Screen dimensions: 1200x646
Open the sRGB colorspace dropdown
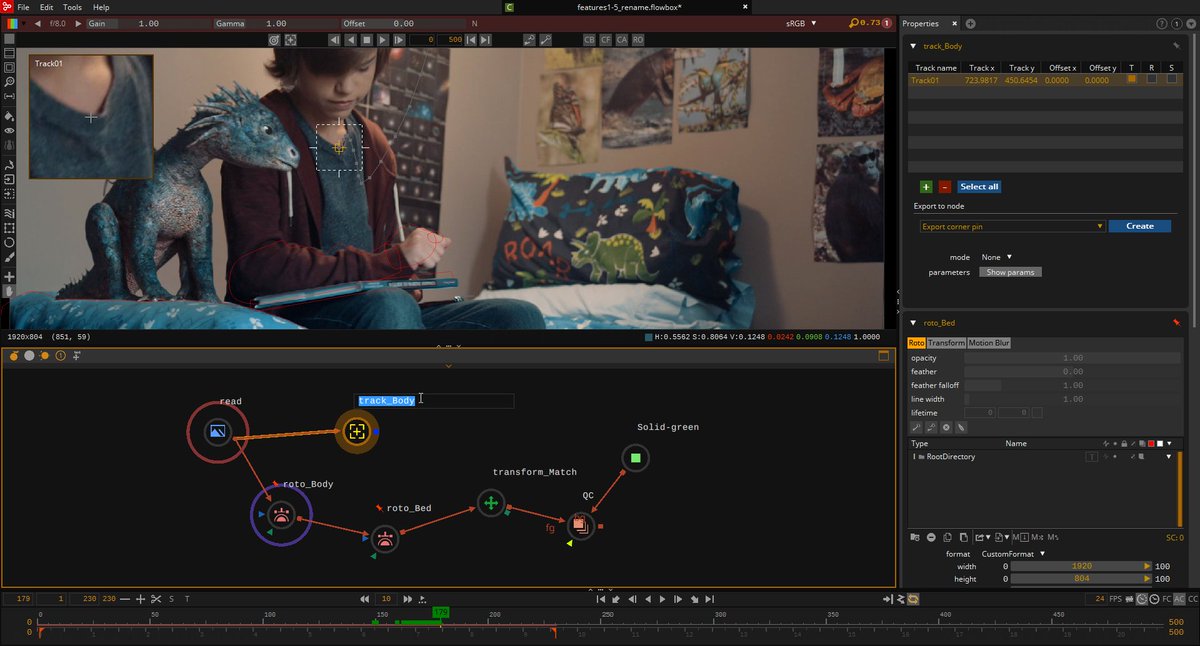coord(801,23)
